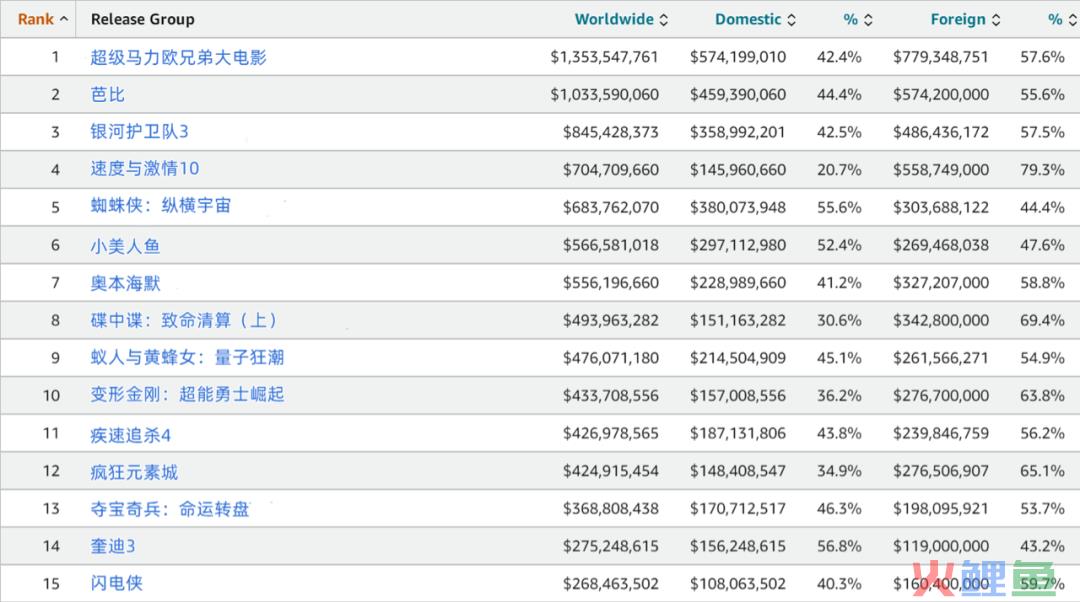1080x602 pixels.
Task: Click the Rank ascending arrow icon
Action: [x=64, y=19]
